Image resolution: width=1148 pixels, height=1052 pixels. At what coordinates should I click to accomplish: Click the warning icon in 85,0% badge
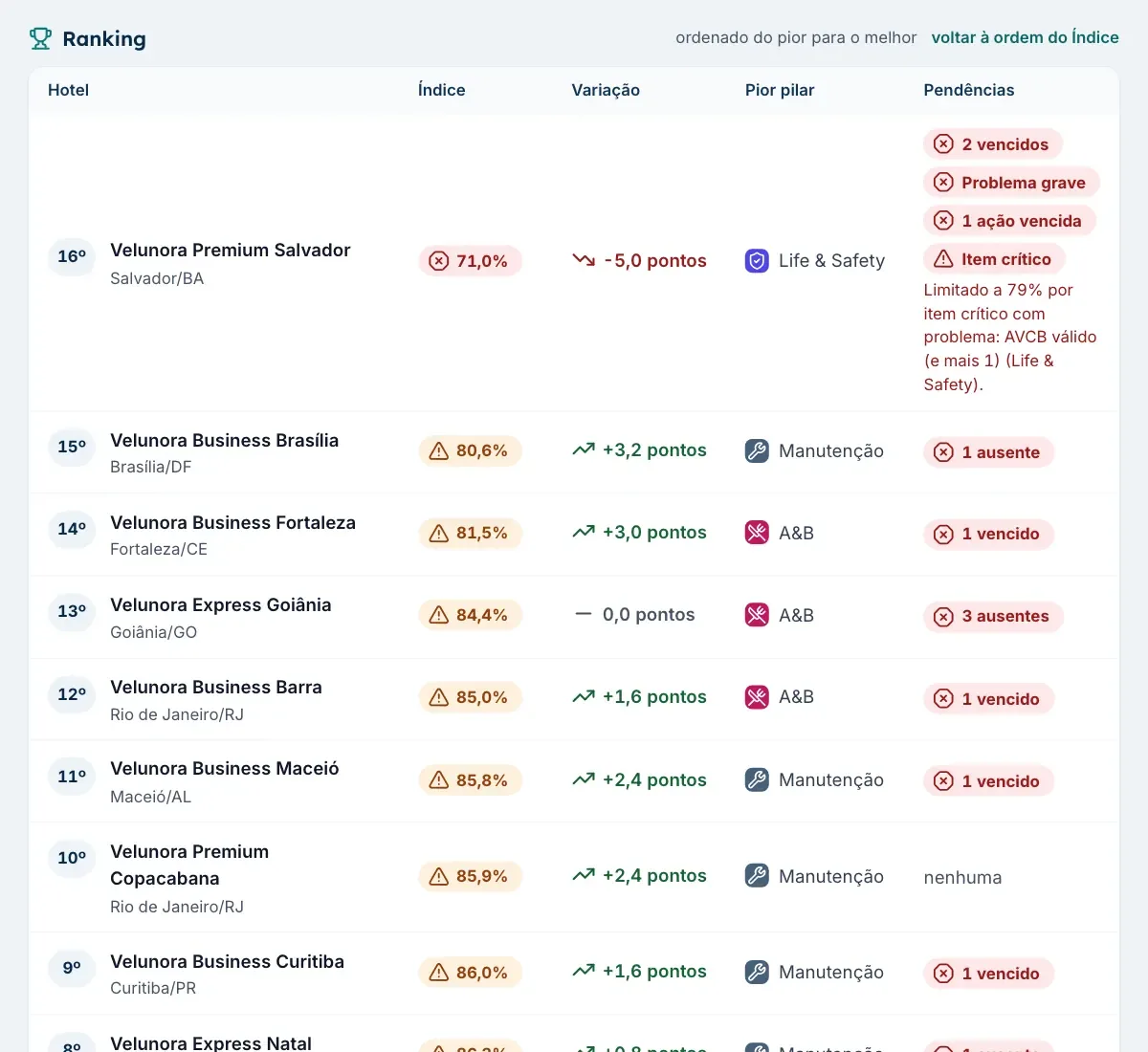(439, 697)
